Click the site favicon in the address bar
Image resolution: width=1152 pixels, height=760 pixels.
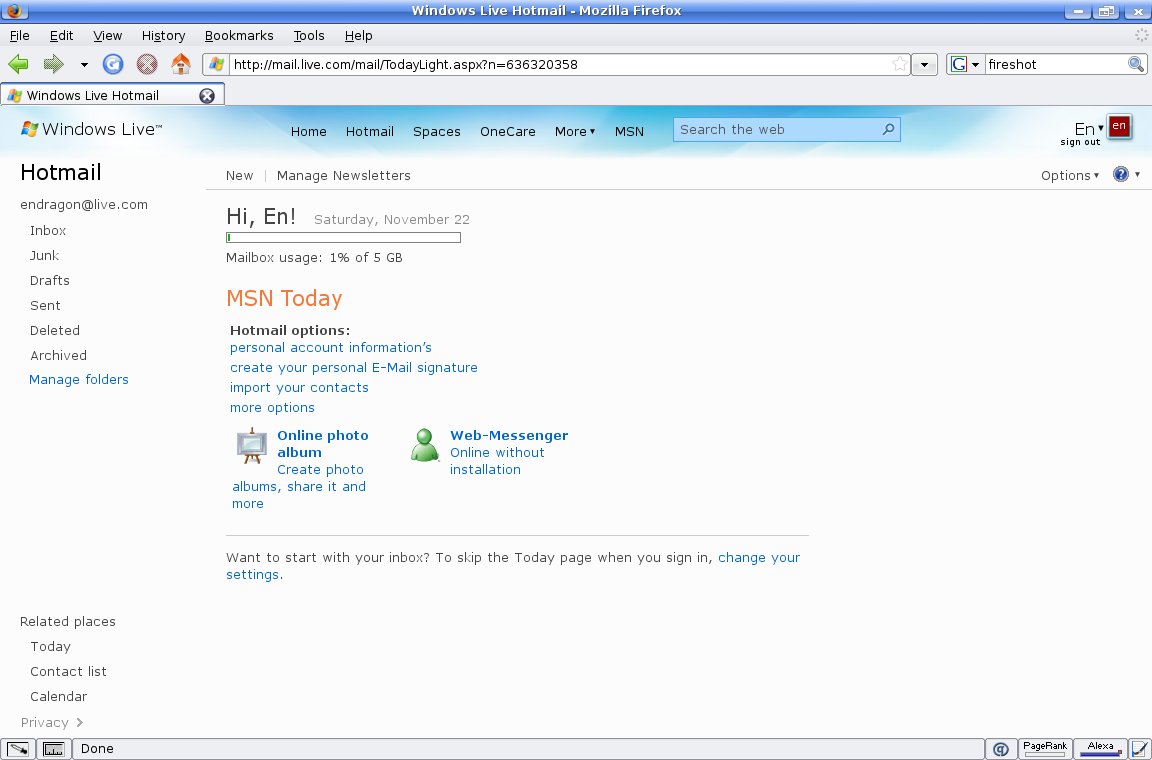coord(216,64)
